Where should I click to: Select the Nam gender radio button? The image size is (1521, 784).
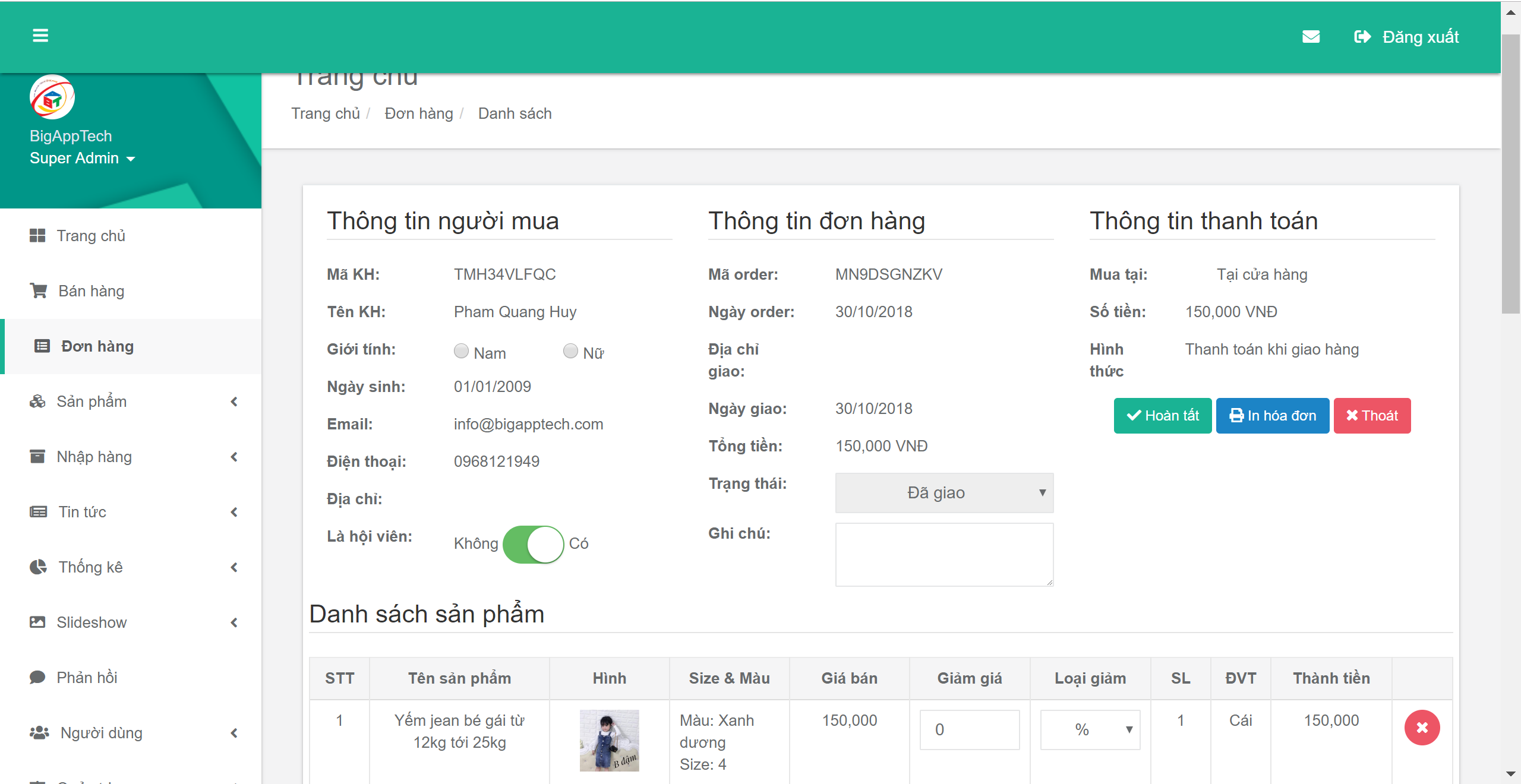coord(461,351)
